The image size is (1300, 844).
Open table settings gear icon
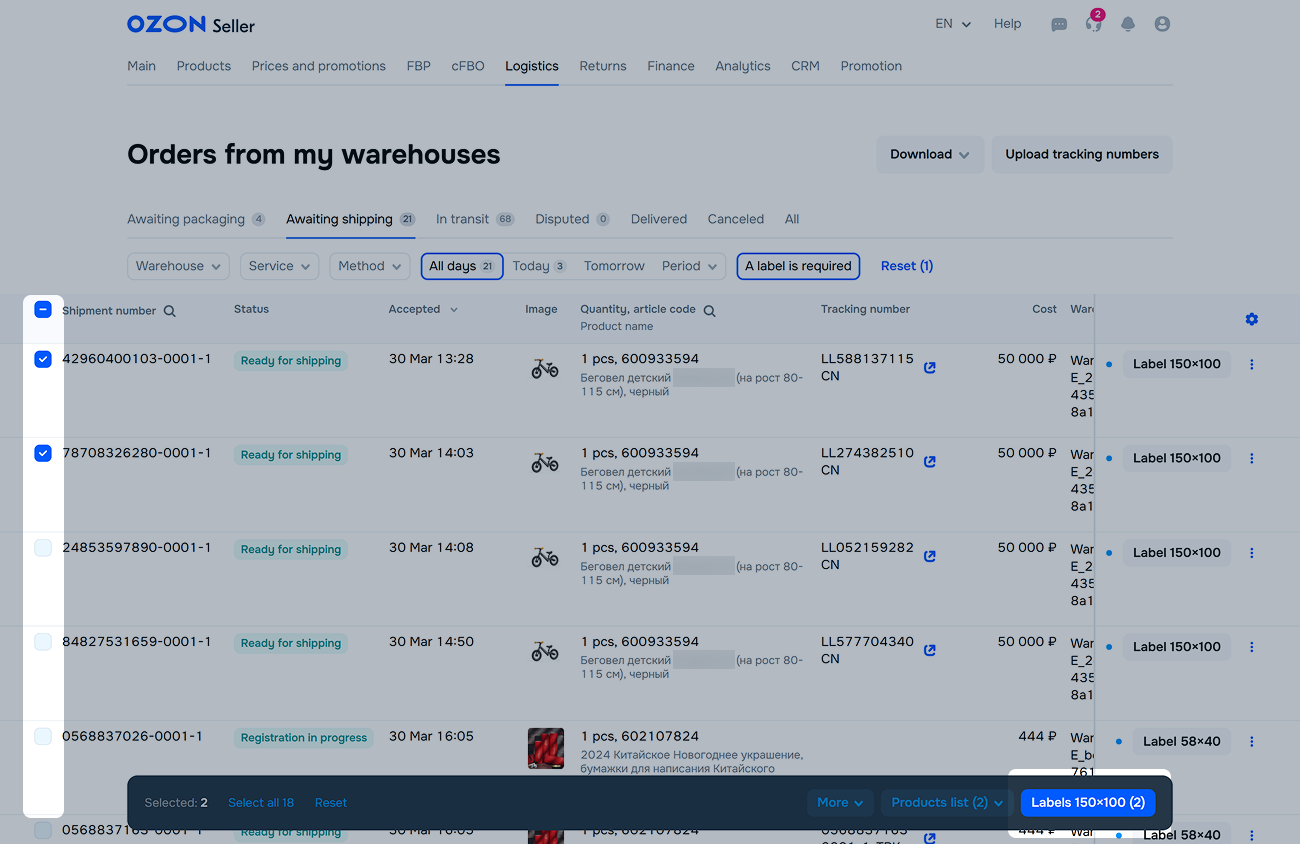[x=1251, y=319]
